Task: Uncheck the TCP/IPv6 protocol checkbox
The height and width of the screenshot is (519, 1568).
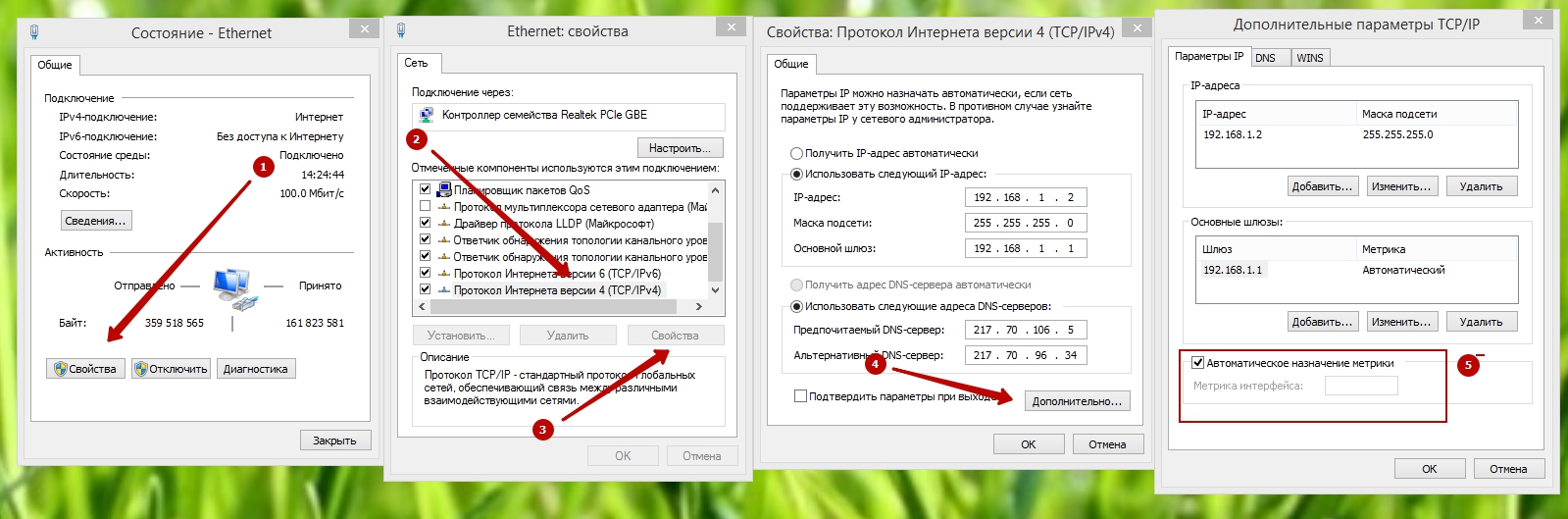Action: point(425,274)
